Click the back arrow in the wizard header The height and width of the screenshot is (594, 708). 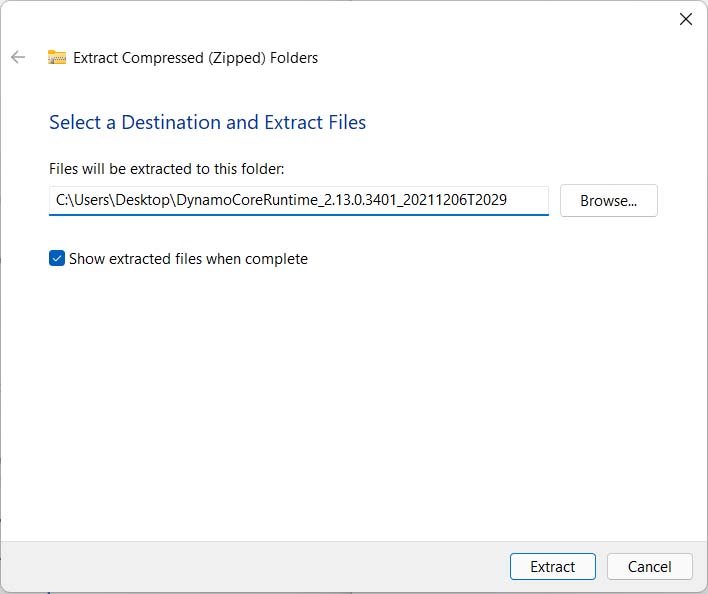coord(18,57)
